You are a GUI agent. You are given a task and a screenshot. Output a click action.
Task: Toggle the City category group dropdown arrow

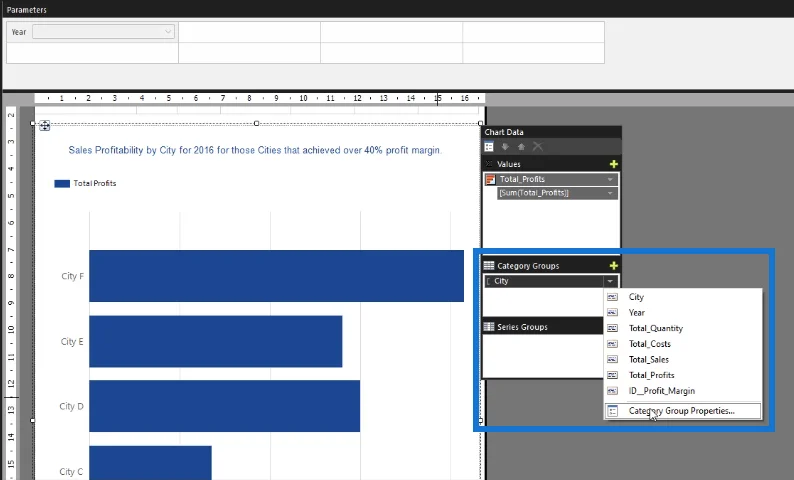610,281
